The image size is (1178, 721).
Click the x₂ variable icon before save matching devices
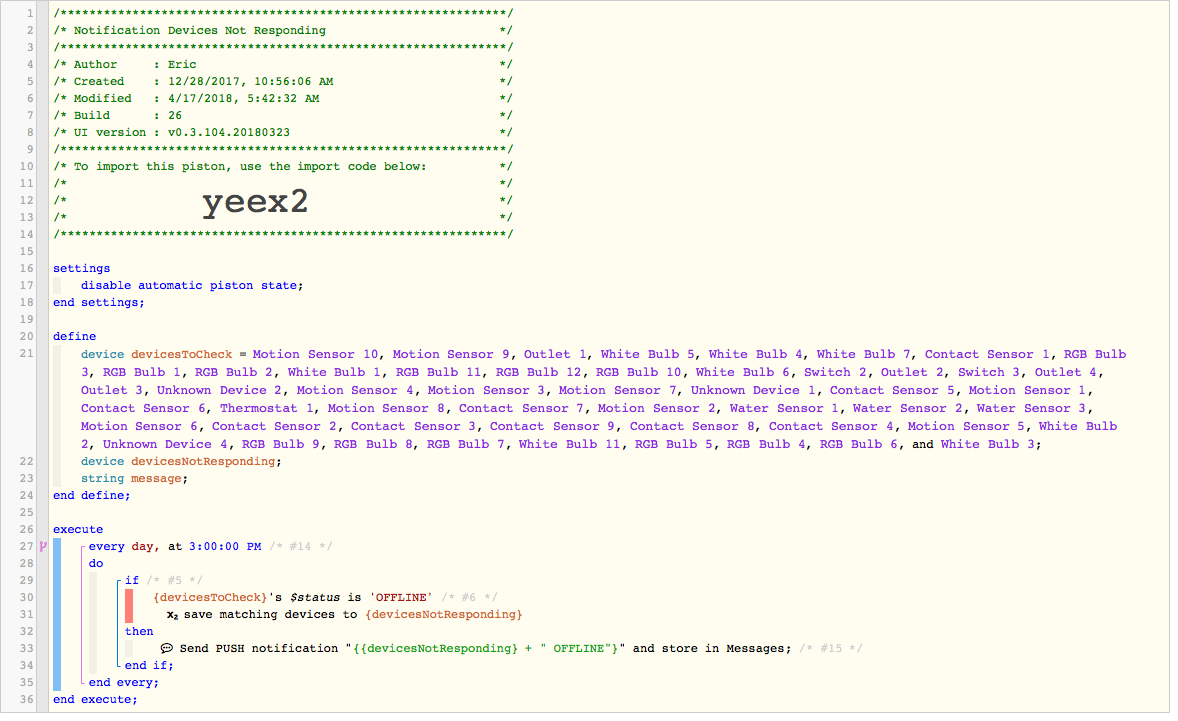coord(172,615)
